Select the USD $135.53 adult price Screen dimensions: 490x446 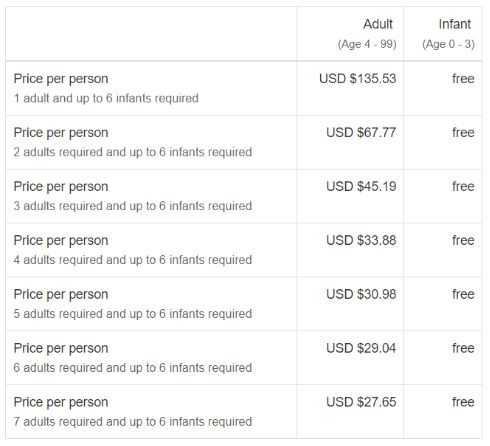click(357, 79)
